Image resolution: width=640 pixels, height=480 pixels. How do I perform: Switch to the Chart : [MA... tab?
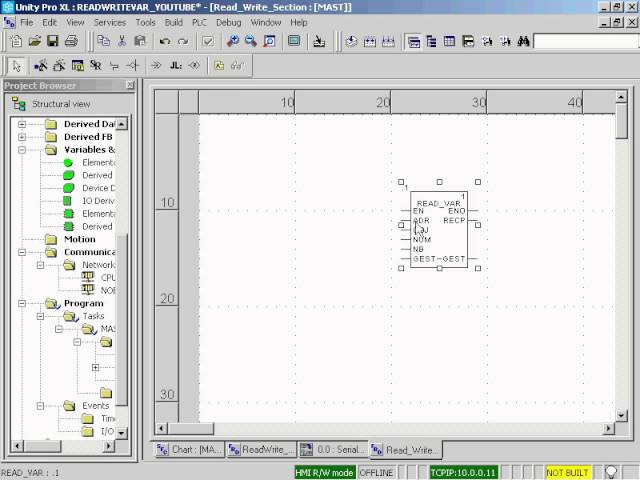click(x=190, y=450)
